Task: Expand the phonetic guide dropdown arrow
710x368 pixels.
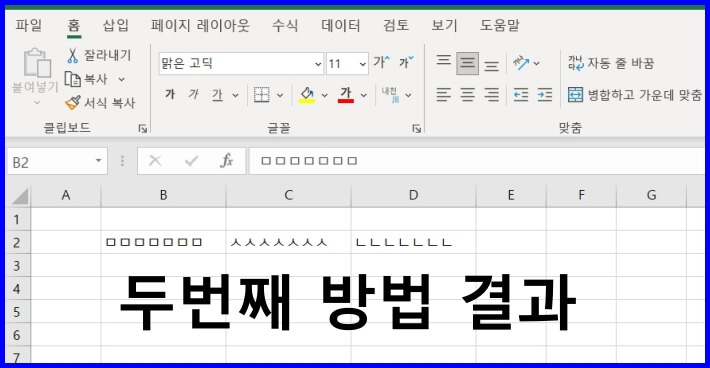Action: coord(408,95)
